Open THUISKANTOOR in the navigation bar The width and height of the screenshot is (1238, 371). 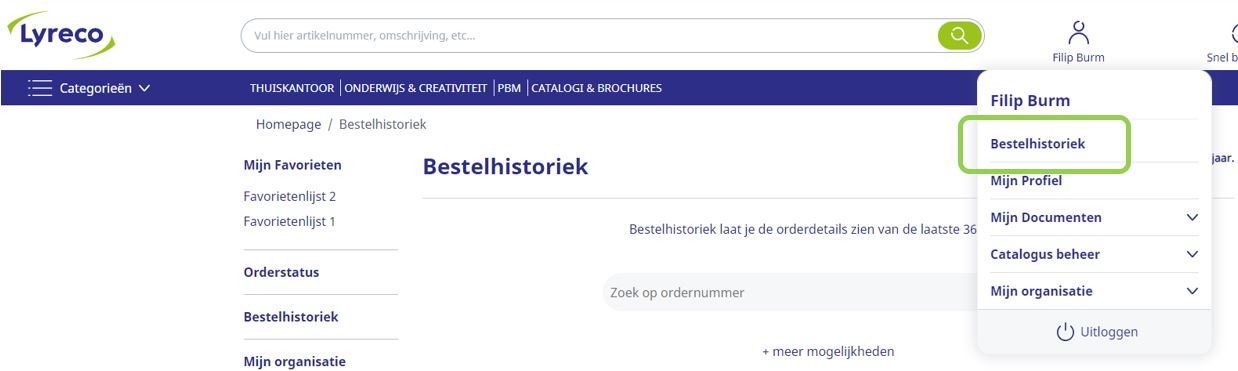292,88
